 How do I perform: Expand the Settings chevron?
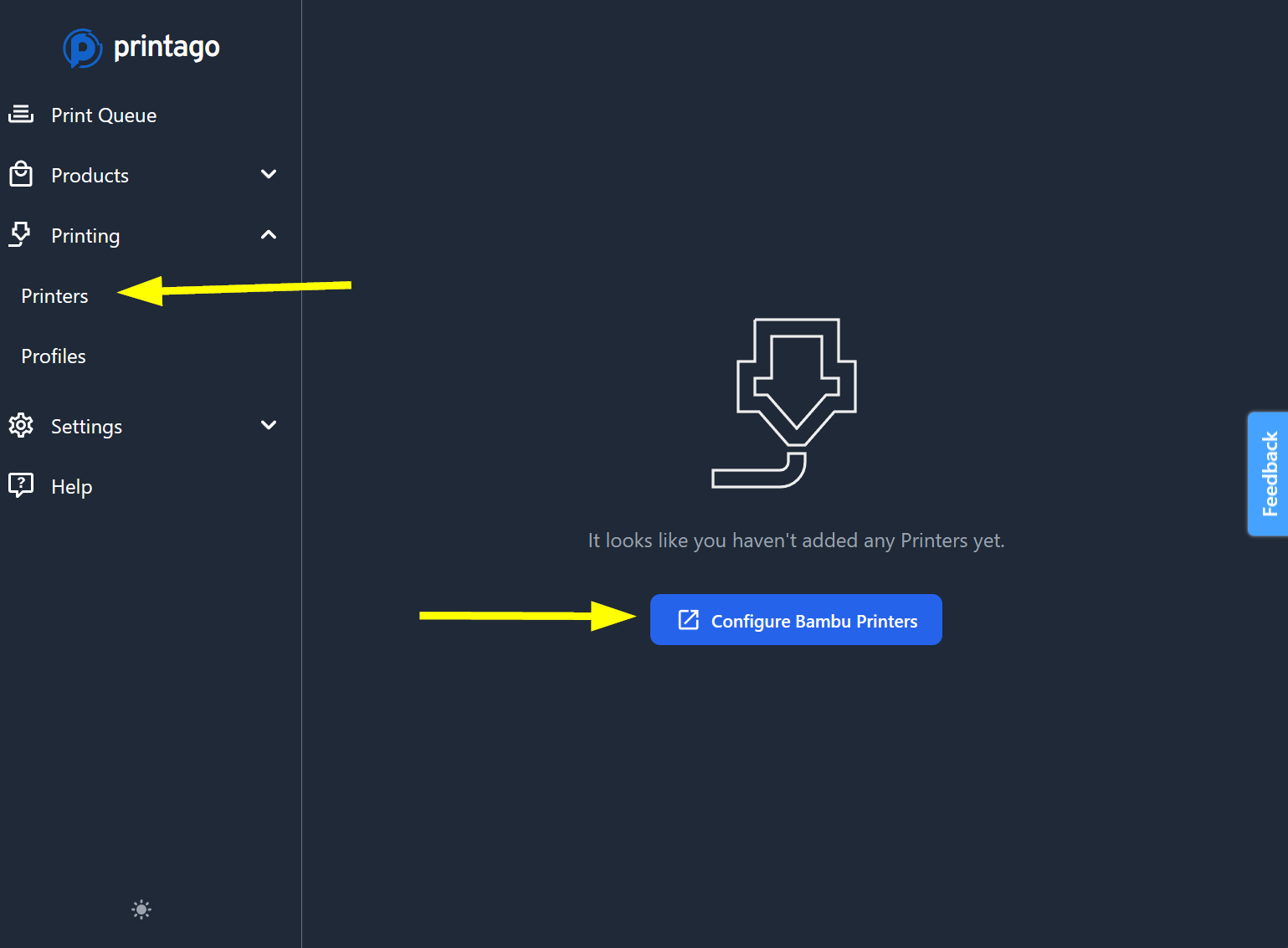pyautogui.click(x=269, y=425)
